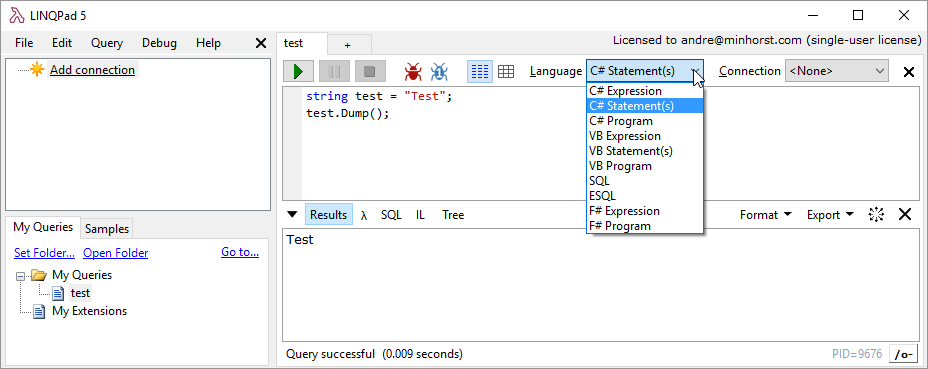The width and height of the screenshot is (928, 369).
Task: Collapse the My Queries tree node
Action: point(20,275)
